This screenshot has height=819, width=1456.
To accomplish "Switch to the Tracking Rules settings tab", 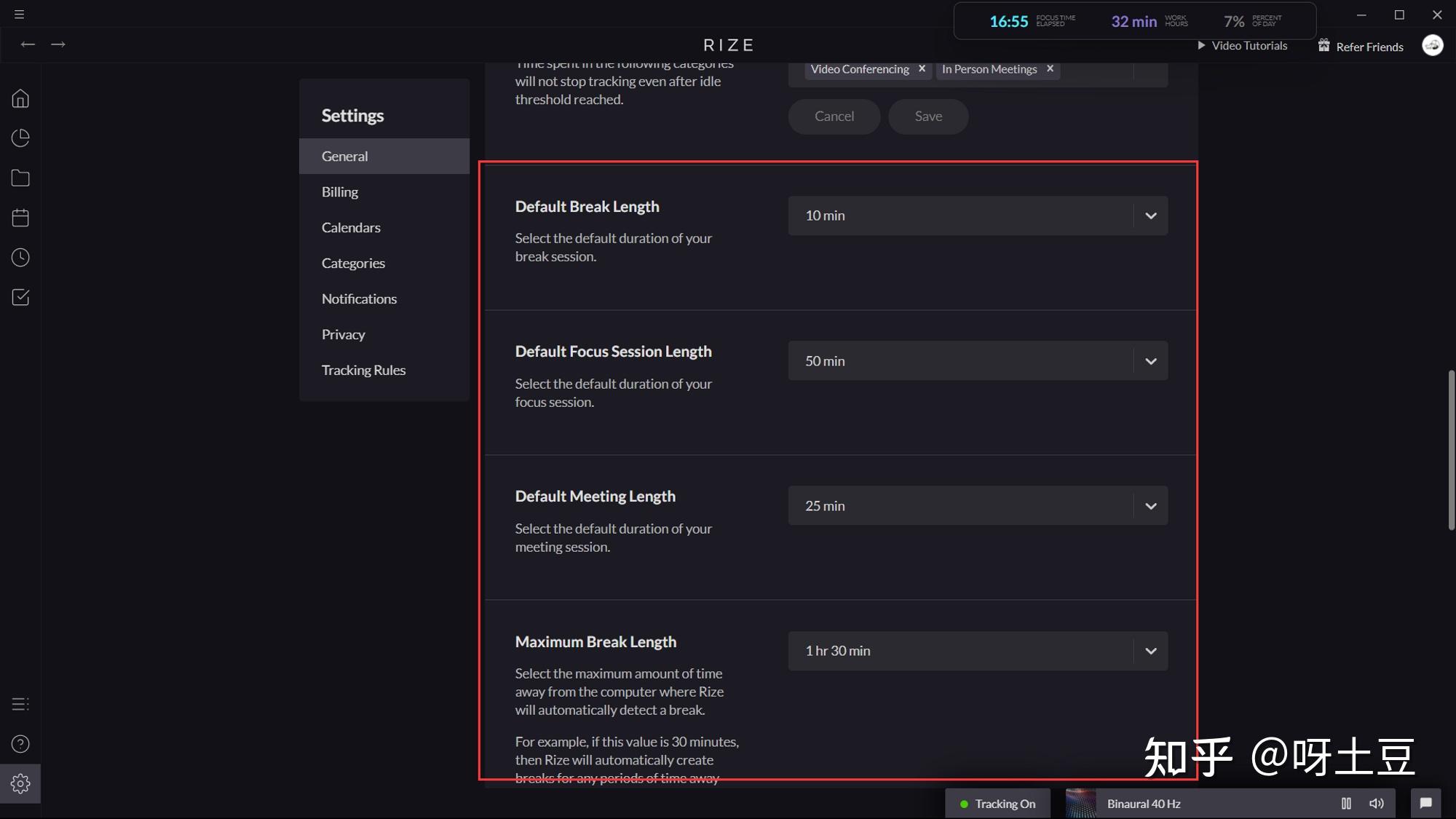I will click(363, 370).
